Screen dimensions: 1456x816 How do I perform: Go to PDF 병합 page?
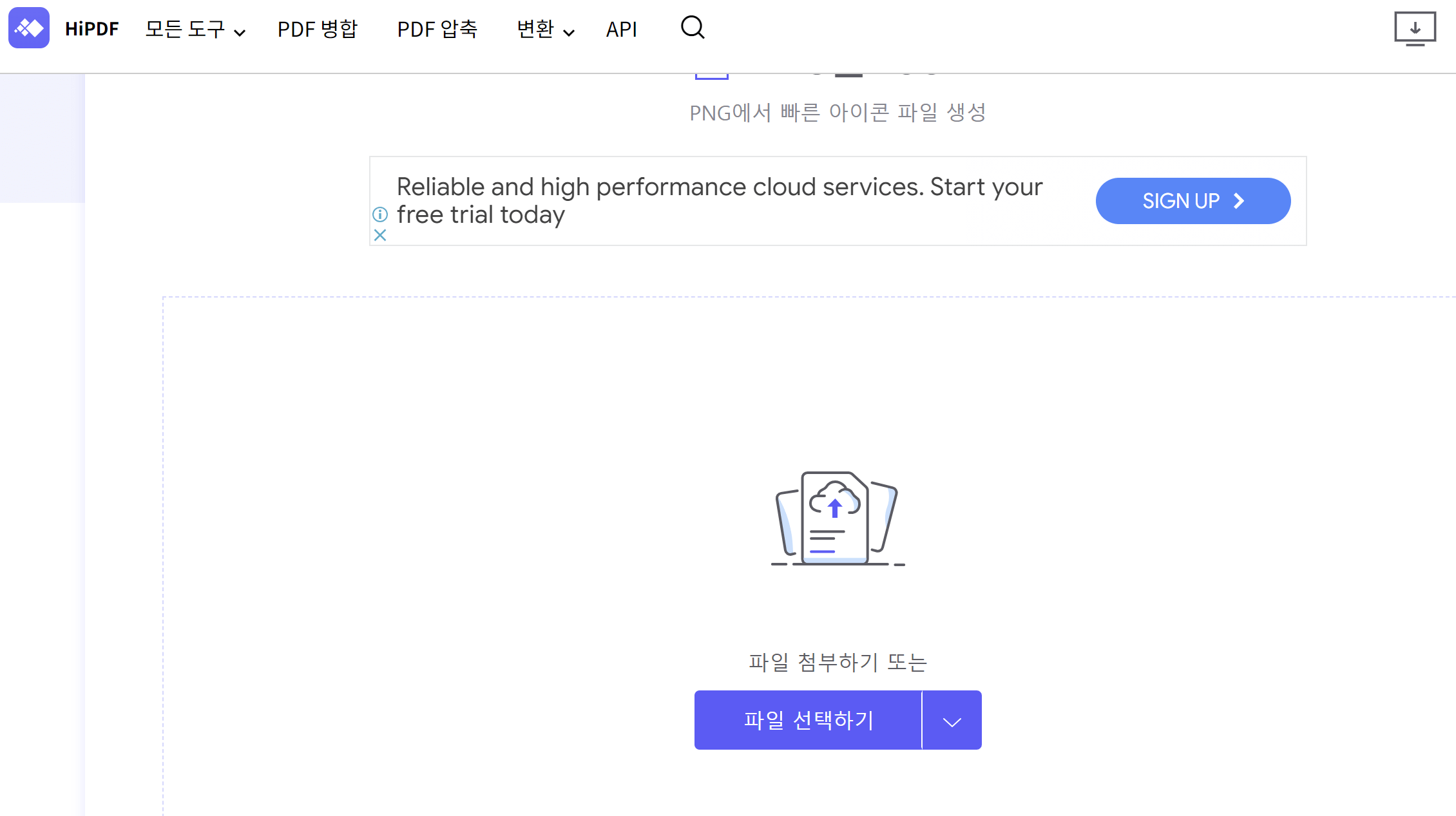coord(317,29)
